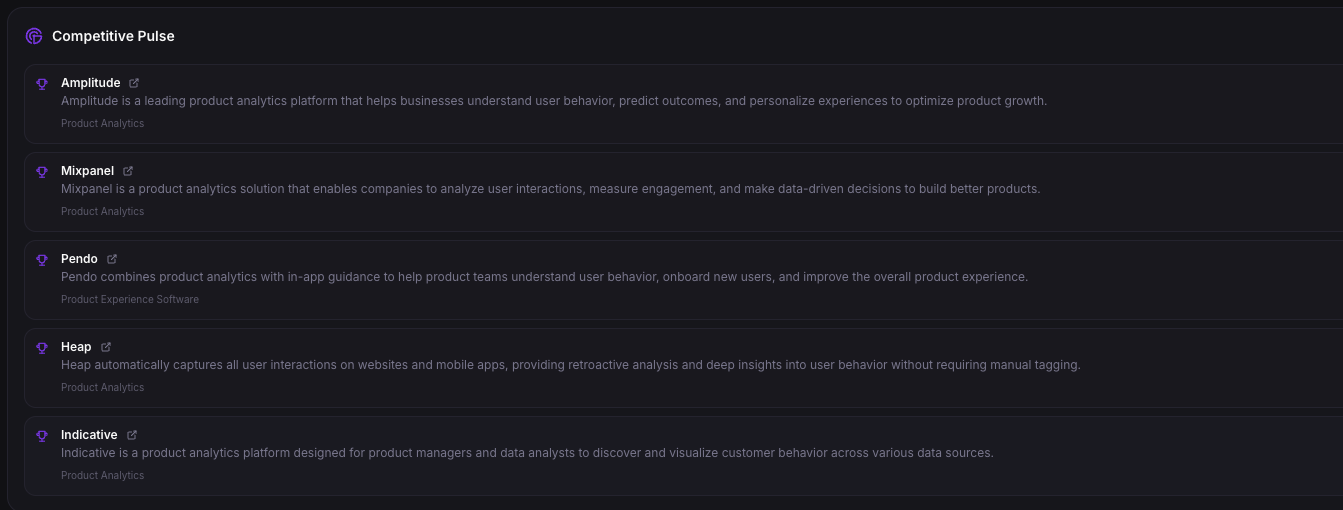Click the Amplitude competitor name
This screenshot has height=510, width=1343.
90,83
